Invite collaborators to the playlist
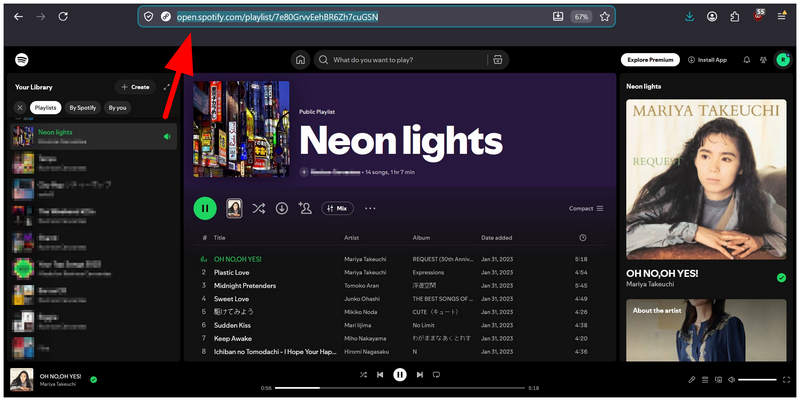Viewport: 800px width, 401px height. point(305,208)
